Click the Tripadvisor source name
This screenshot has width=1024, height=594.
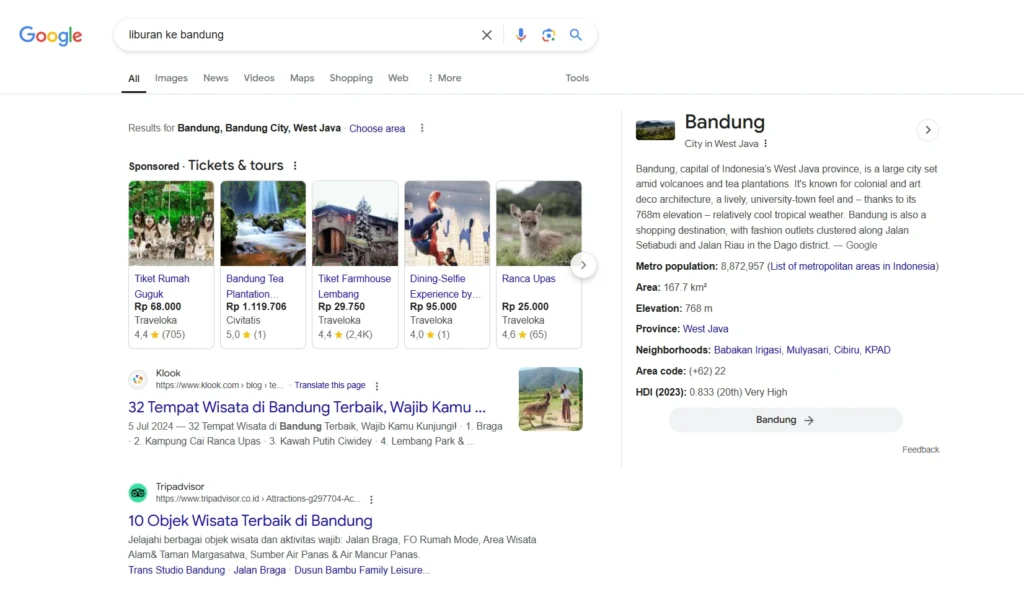(x=180, y=487)
